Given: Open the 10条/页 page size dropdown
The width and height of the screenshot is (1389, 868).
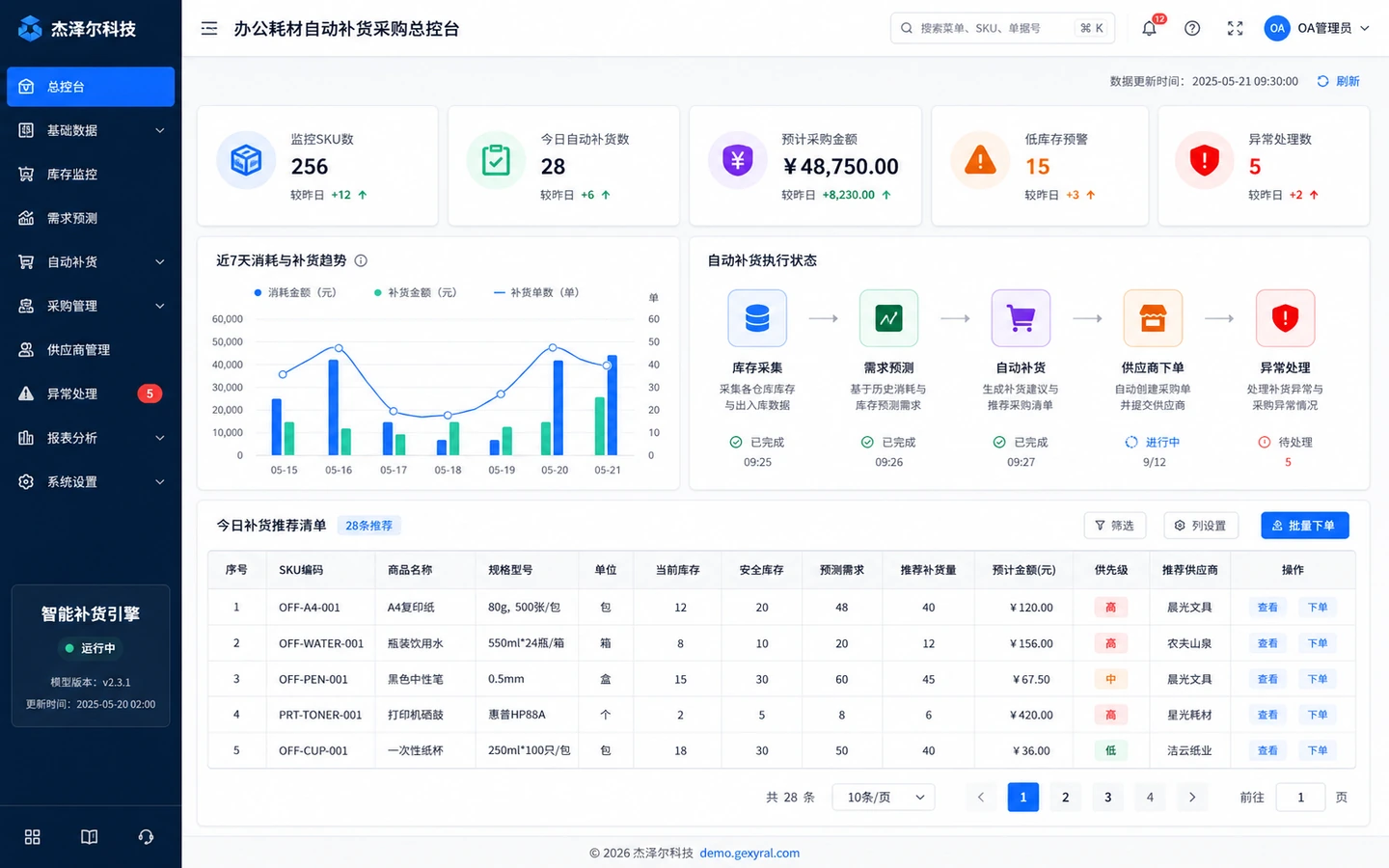Looking at the screenshot, I should click(x=884, y=797).
